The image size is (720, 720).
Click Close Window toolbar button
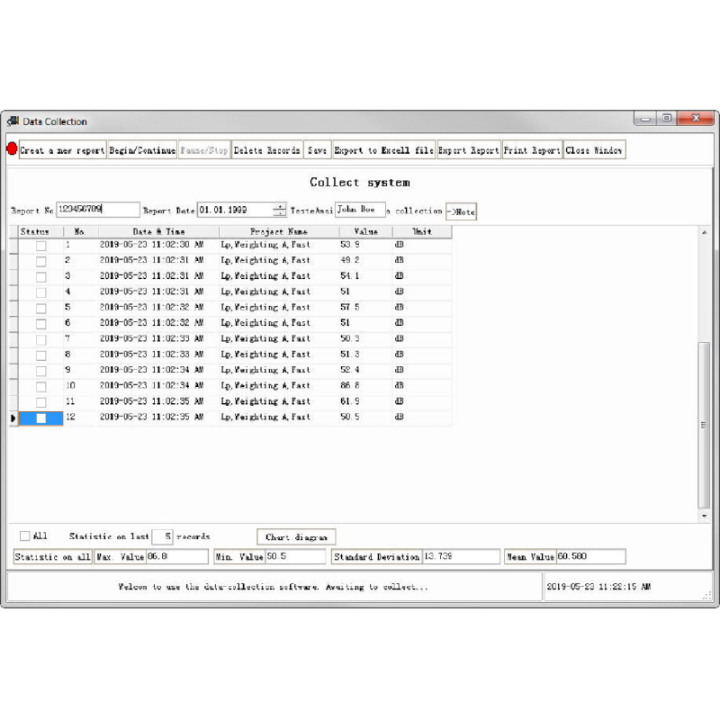594,150
